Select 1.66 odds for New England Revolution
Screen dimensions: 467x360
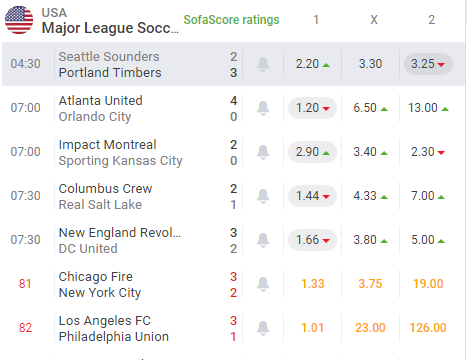tap(312, 240)
